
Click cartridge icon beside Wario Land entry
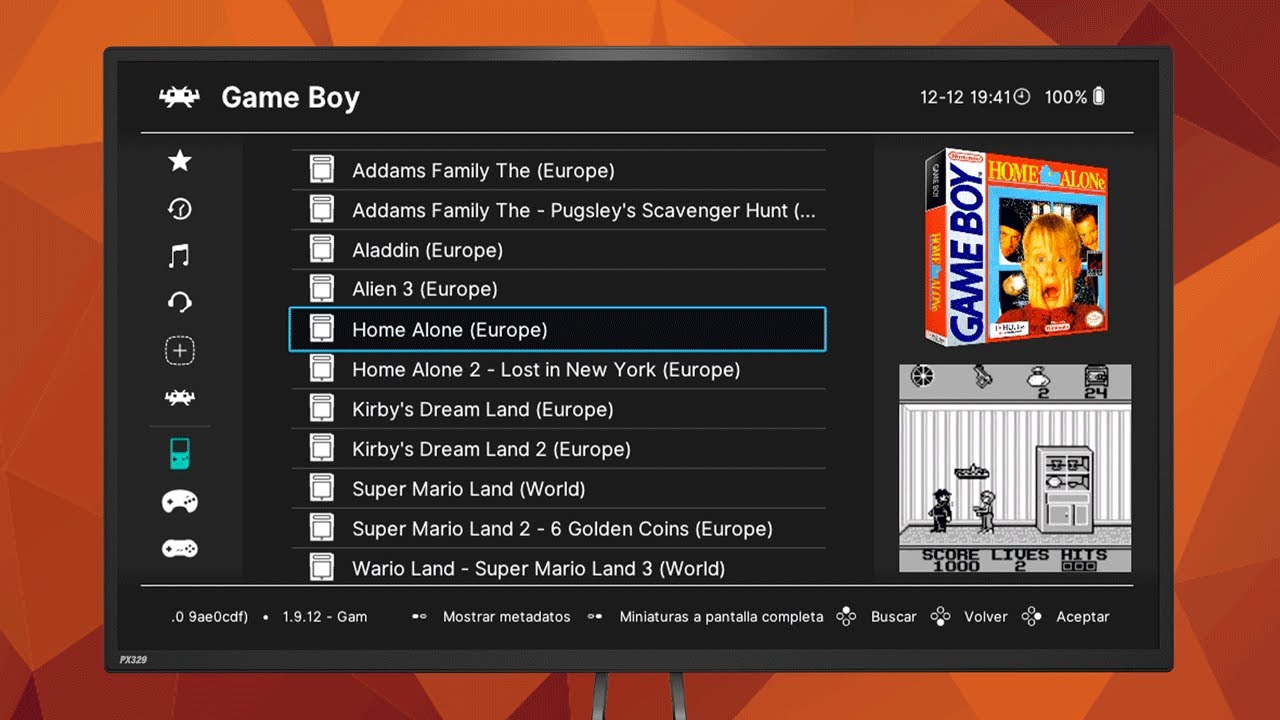pyautogui.click(x=321, y=567)
